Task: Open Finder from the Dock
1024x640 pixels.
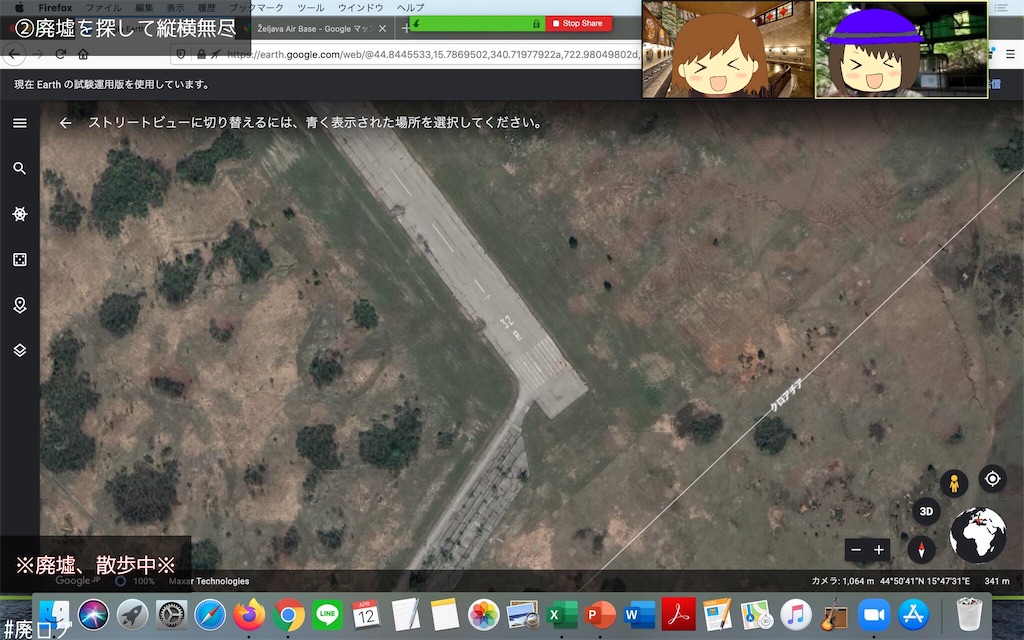Action: (x=55, y=615)
